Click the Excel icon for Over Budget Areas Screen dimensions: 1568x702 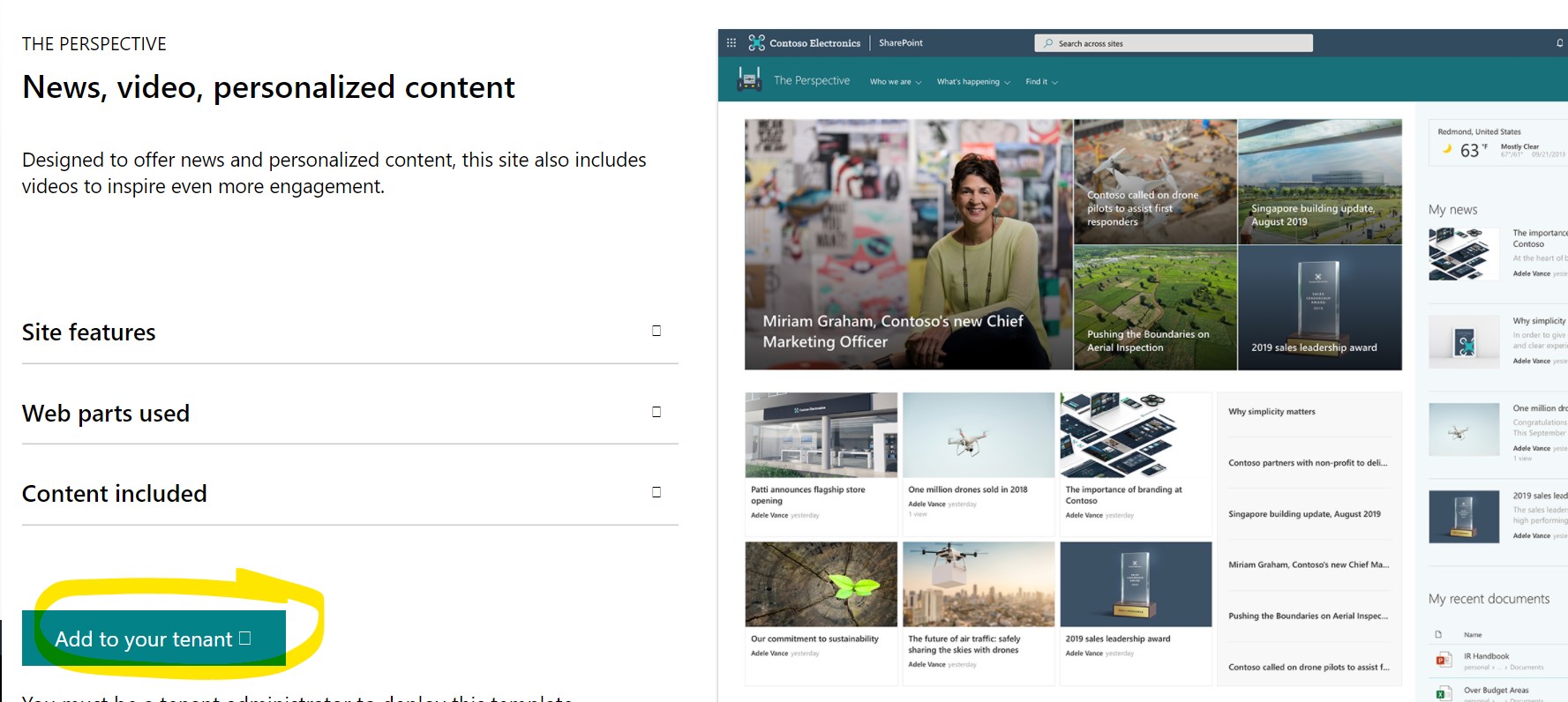click(1443, 693)
